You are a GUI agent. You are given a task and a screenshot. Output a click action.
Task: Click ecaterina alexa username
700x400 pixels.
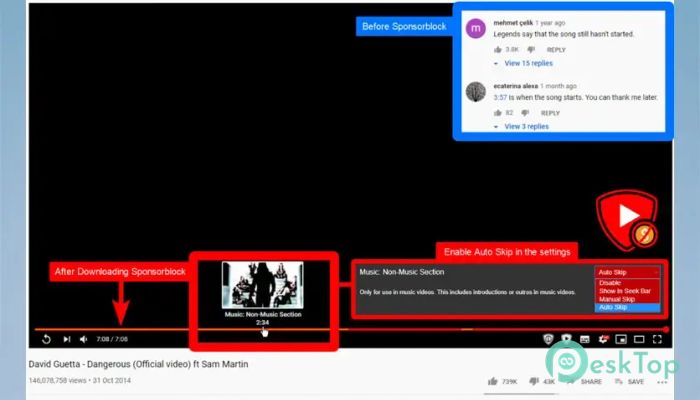(516, 86)
